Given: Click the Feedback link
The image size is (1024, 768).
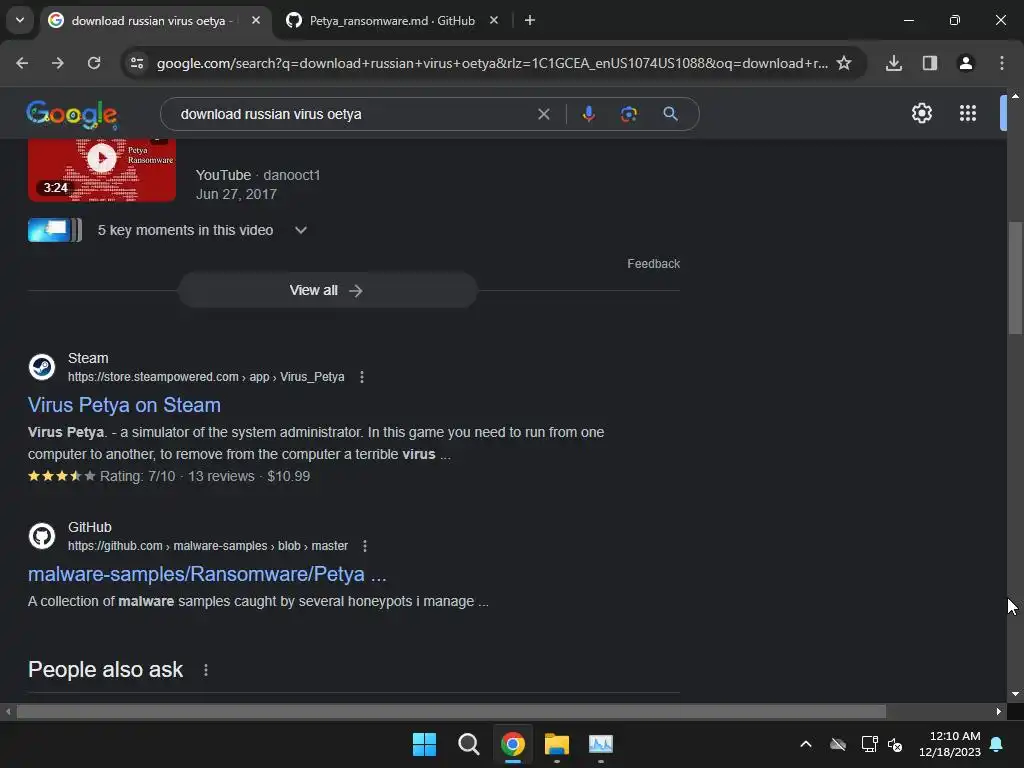Looking at the screenshot, I should click(x=653, y=264).
